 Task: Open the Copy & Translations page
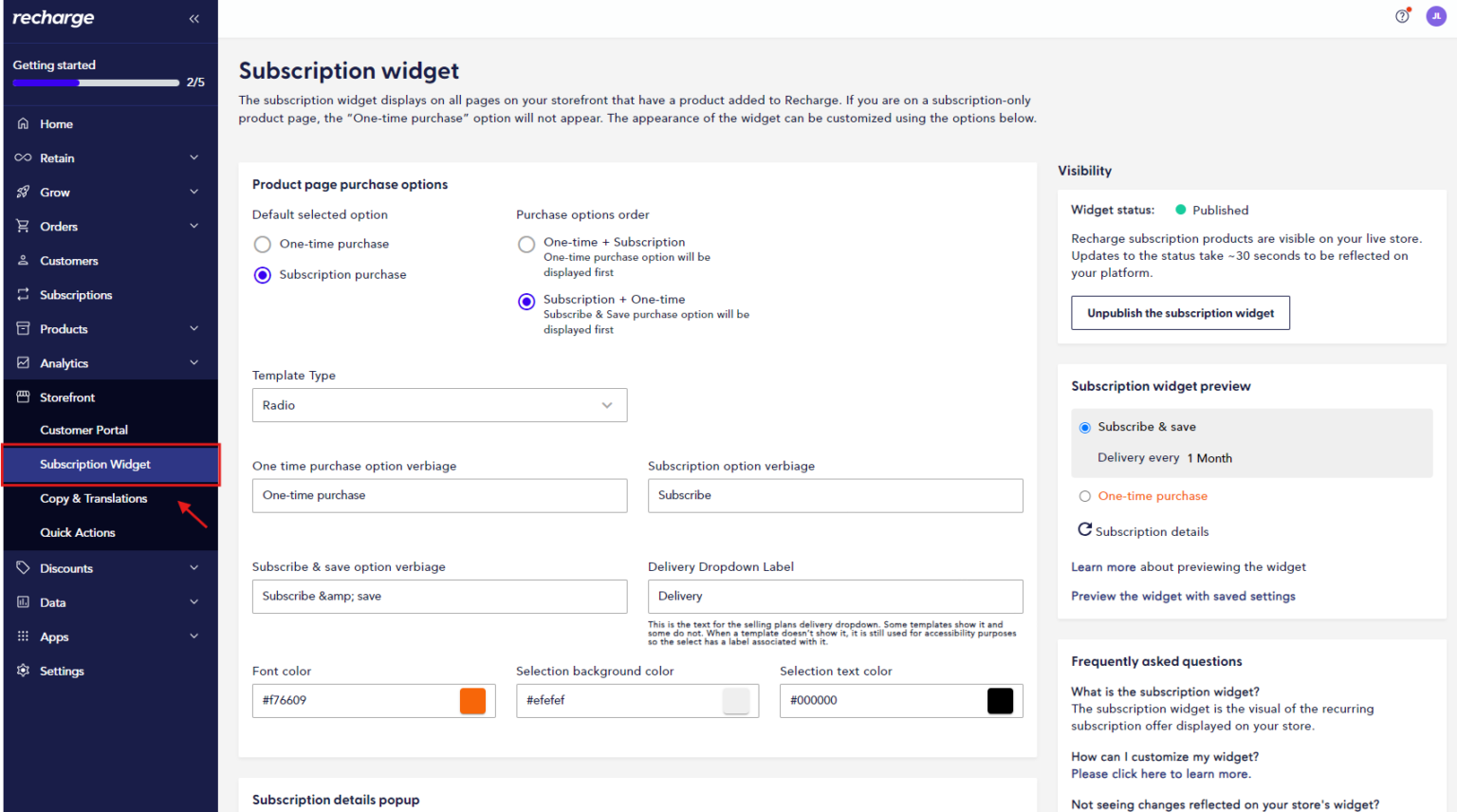pos(94,498)
